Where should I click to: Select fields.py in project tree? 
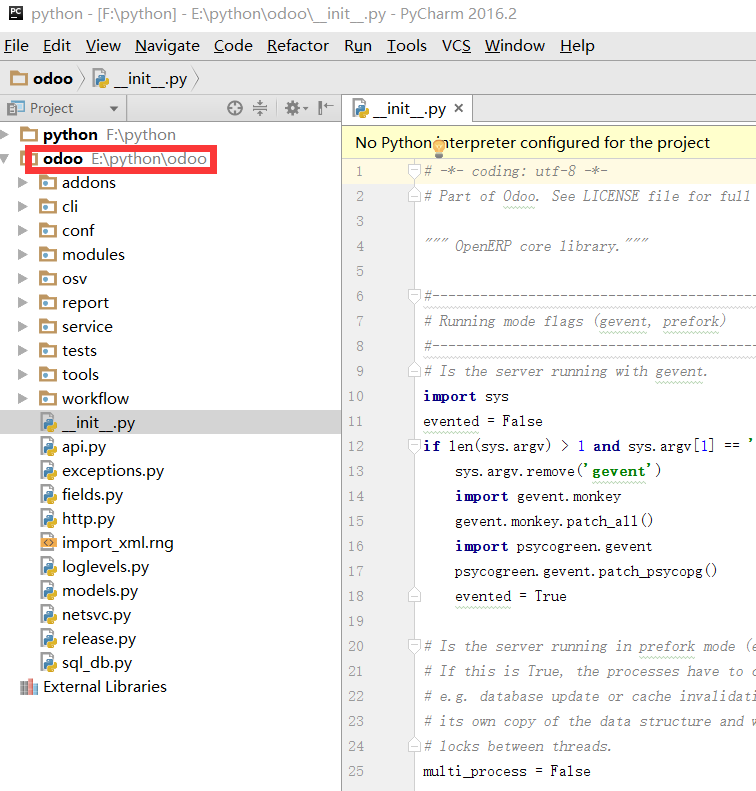tap(92, 495)
